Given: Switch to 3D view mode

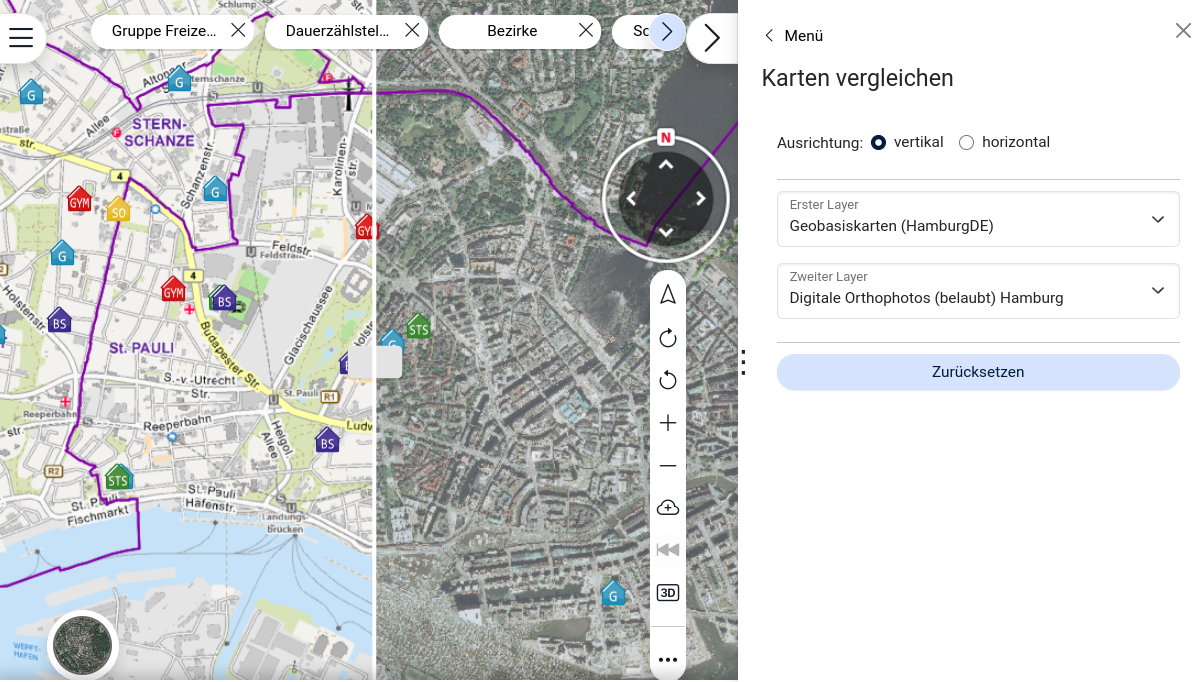Looking at the screenshot, I should 668,593.
